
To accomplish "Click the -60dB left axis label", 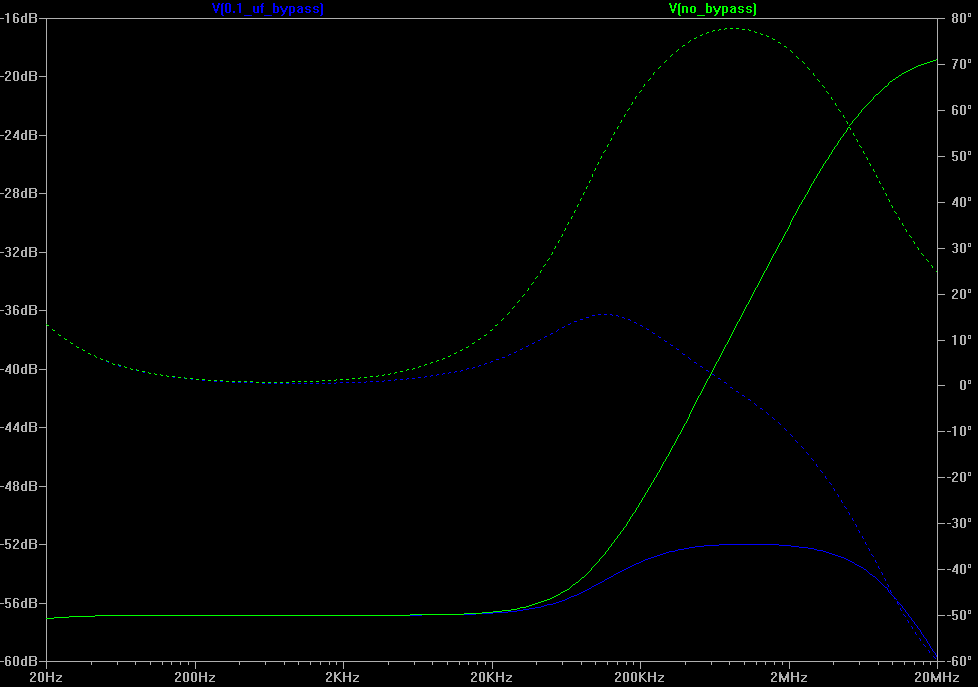I will [x=19, y=661].
